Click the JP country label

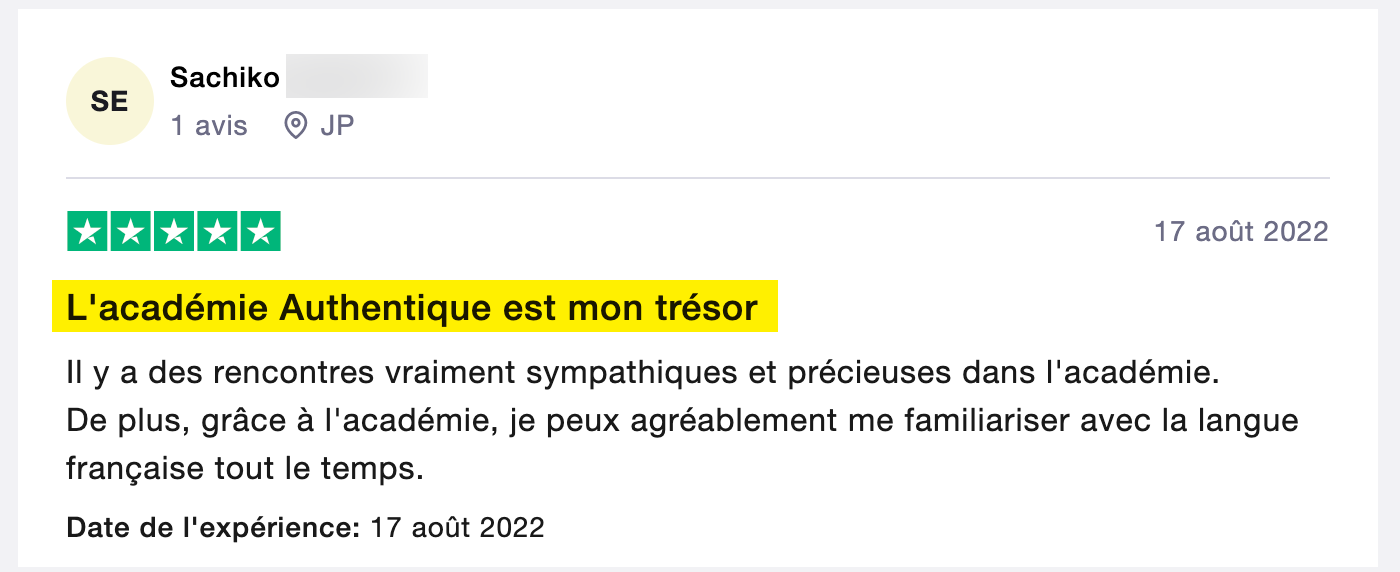(x=337, y=126)
